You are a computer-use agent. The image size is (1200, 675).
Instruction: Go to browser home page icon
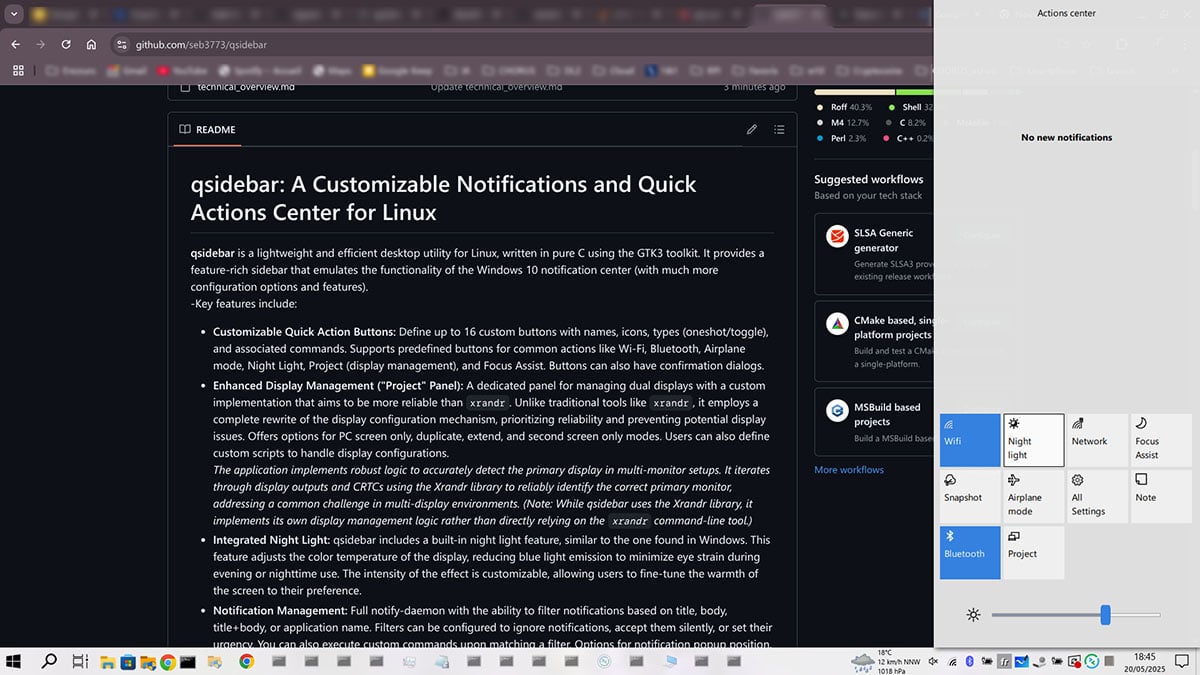(x=91, y=45)
